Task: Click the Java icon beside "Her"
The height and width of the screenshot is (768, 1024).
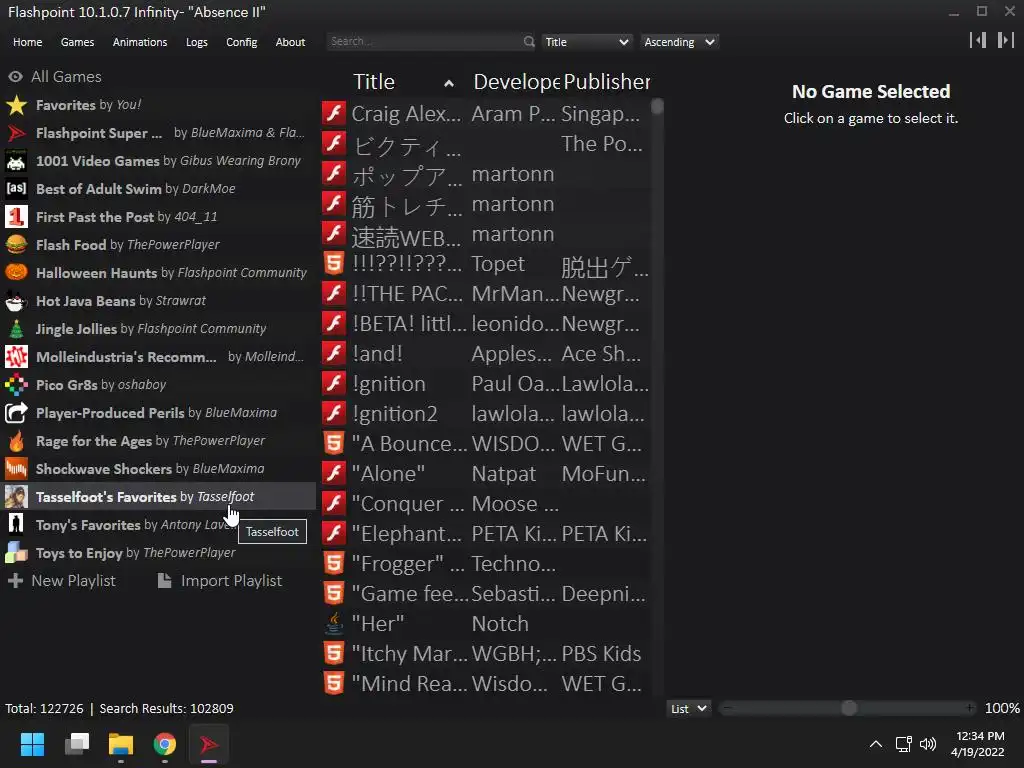Action: [334, 624]
